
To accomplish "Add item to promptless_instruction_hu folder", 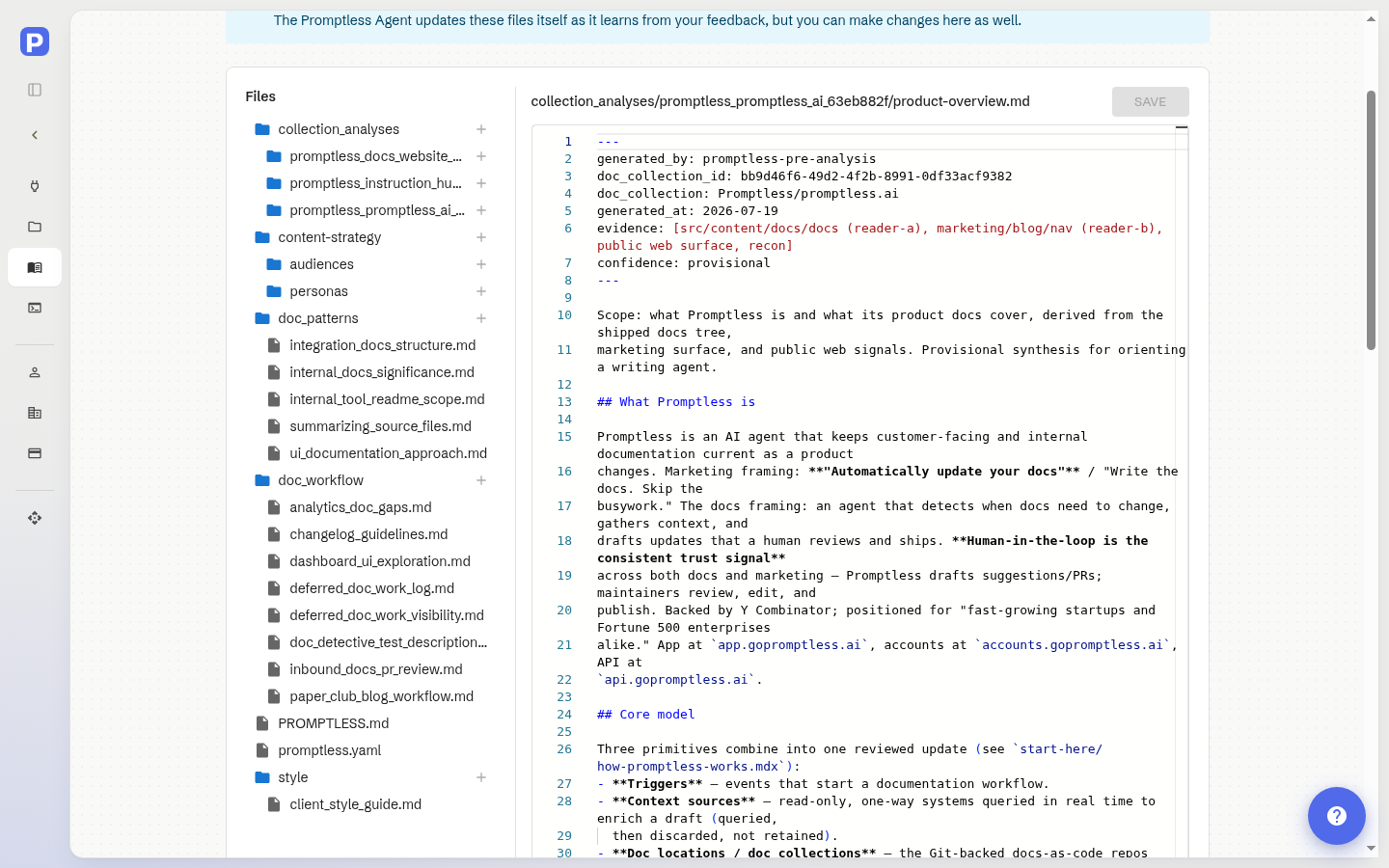I will pyautogui.click(x=481, y=183).
